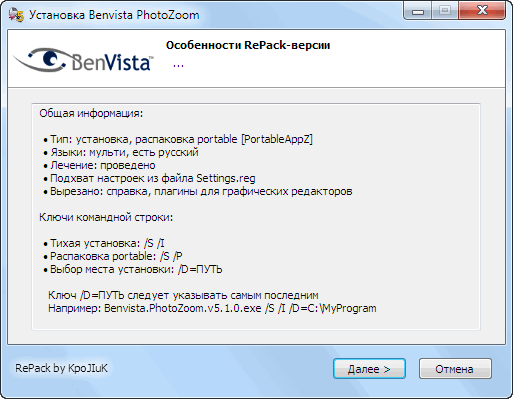This screenshot has width=513, height=399.
Task: Click the disabled maximize window button
Action: pos(445,11)
